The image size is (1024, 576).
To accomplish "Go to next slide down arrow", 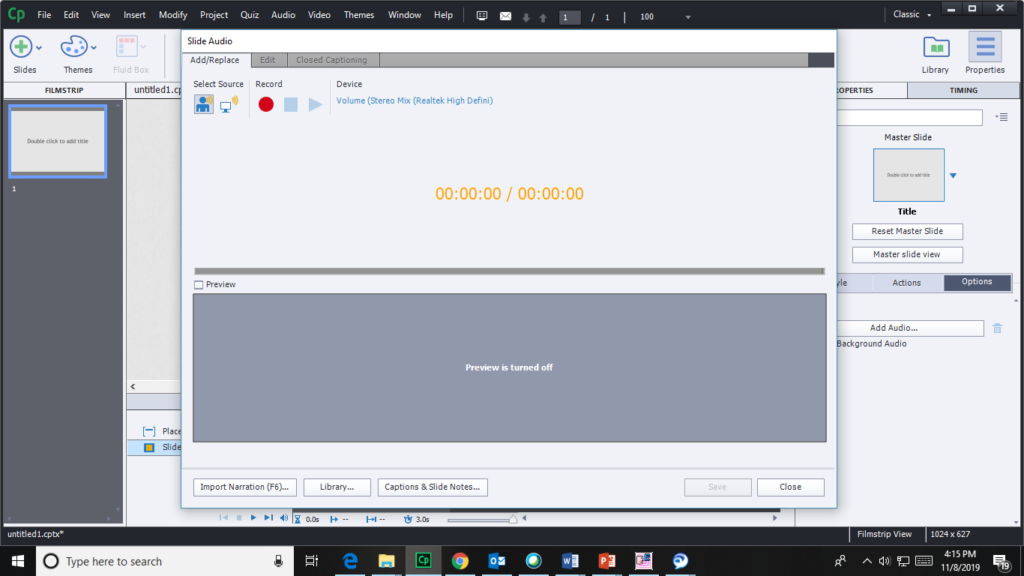I will click(526, 18).
